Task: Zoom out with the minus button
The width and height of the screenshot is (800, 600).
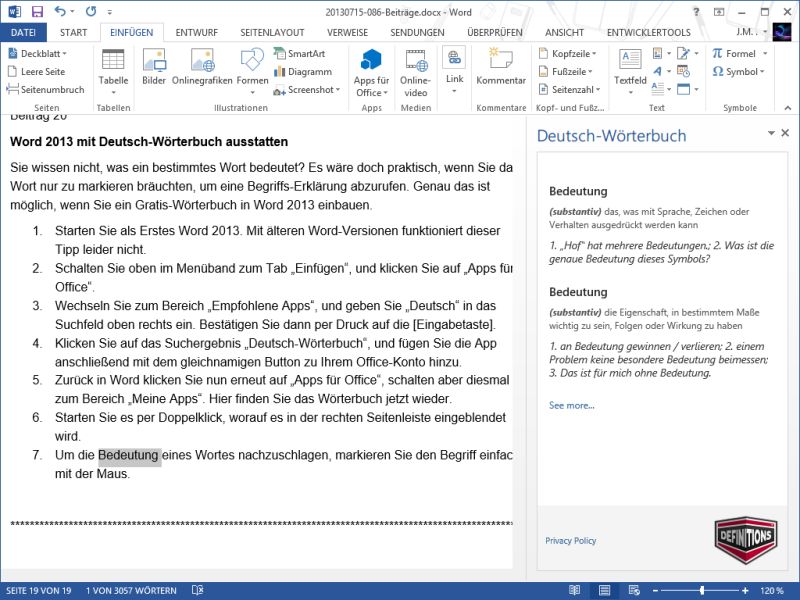Action: point(656,591)
